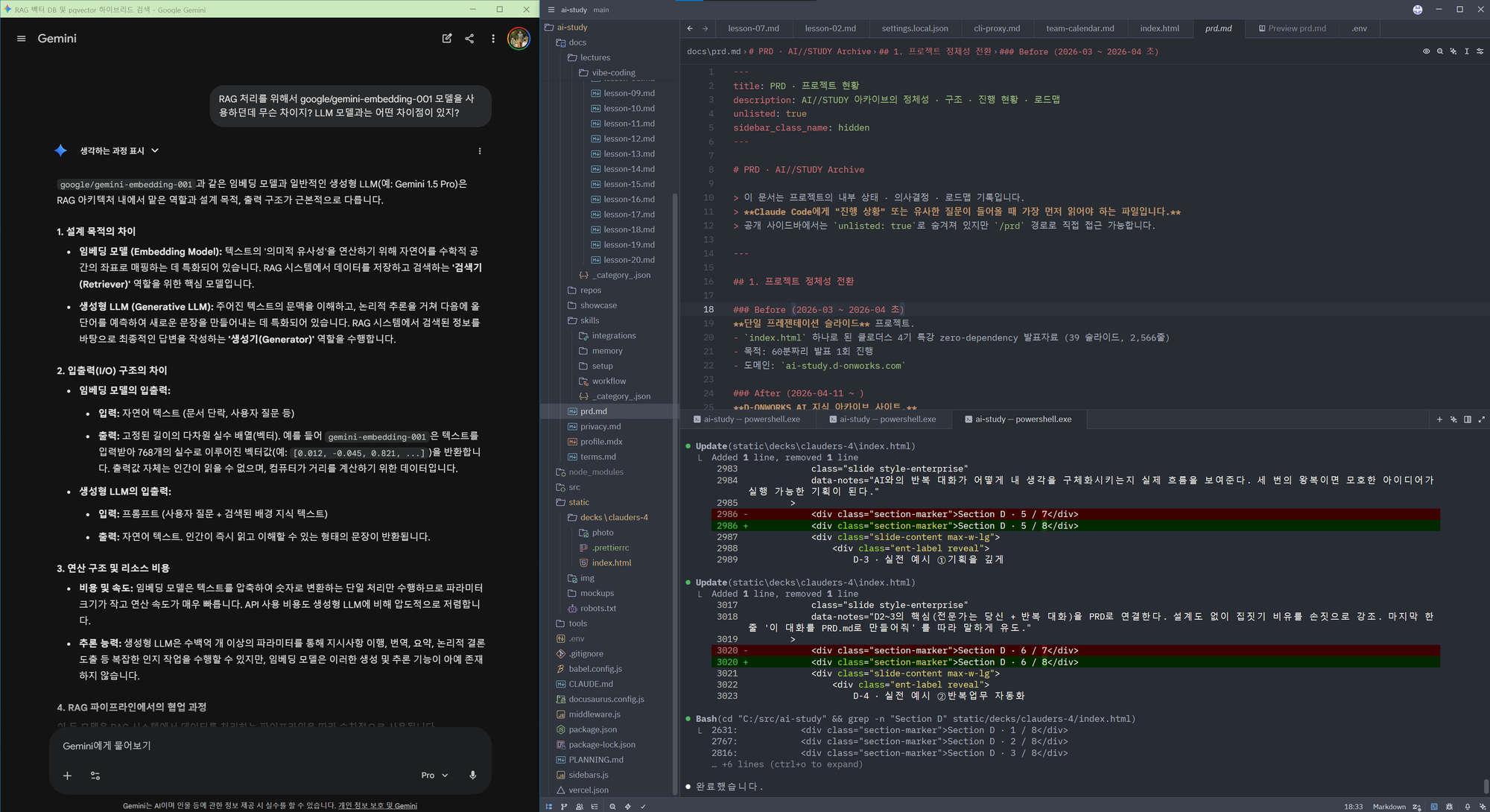
Task: Open the inline AI assist sparkle icon
Action: click(1453, 51)
